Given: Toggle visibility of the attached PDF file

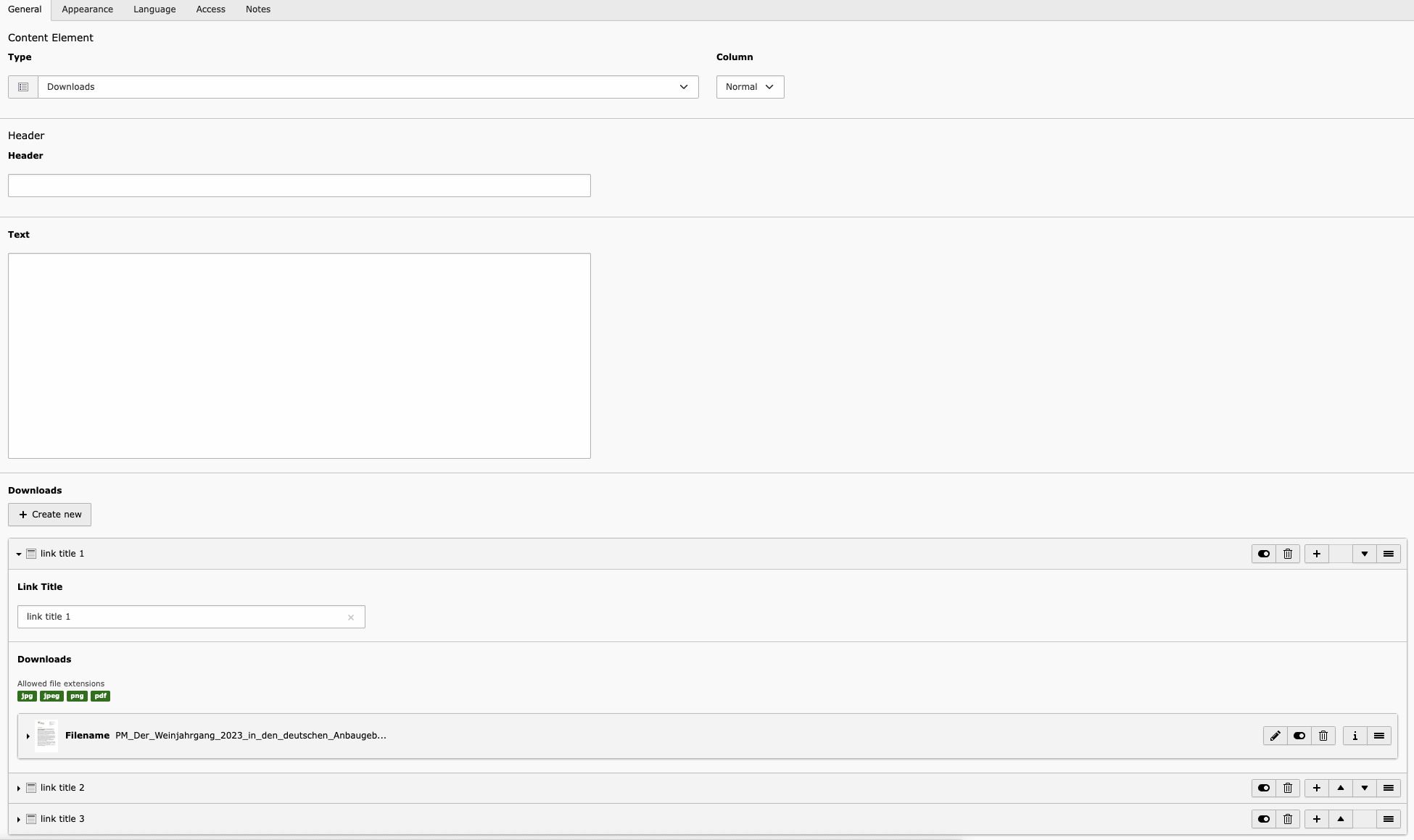Looking at the screenshot, I should point(1299,736).
